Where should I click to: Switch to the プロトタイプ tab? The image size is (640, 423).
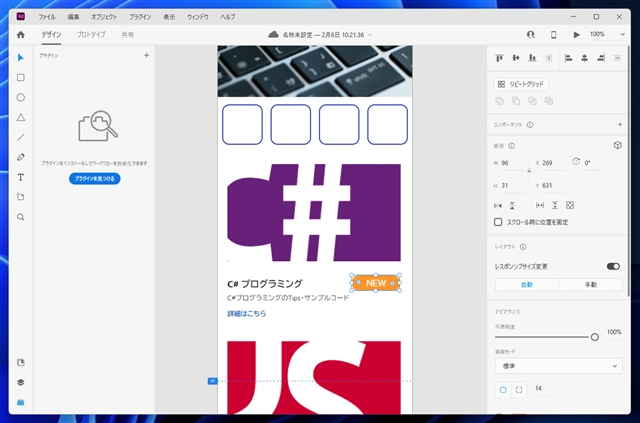tap(91, 35)
